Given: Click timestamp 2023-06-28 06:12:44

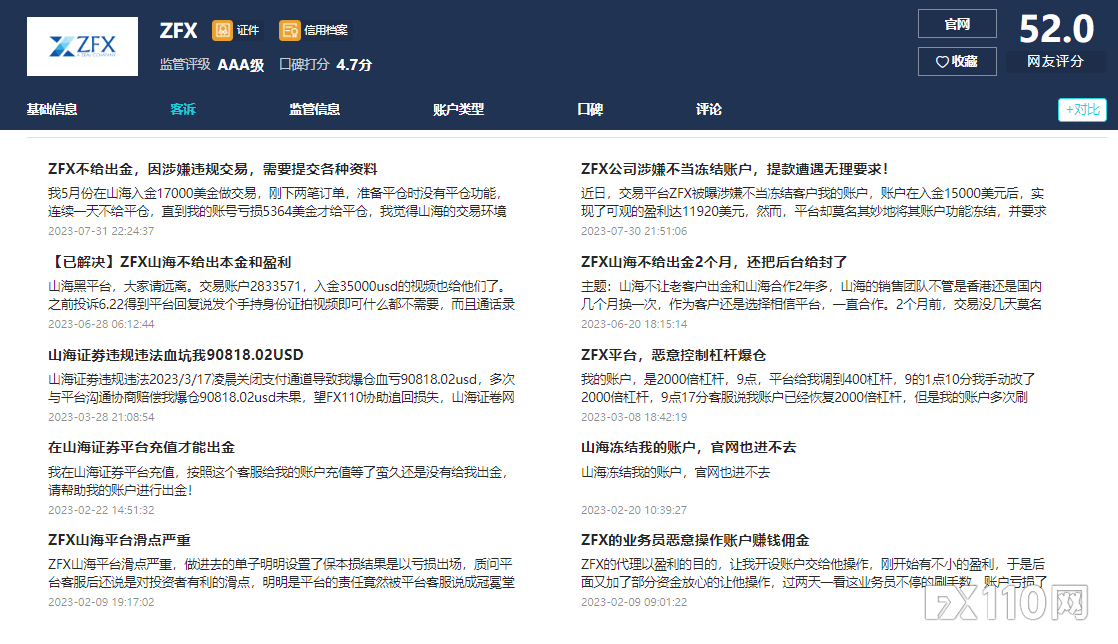Looking at the screenshot, I should point(101,324).
